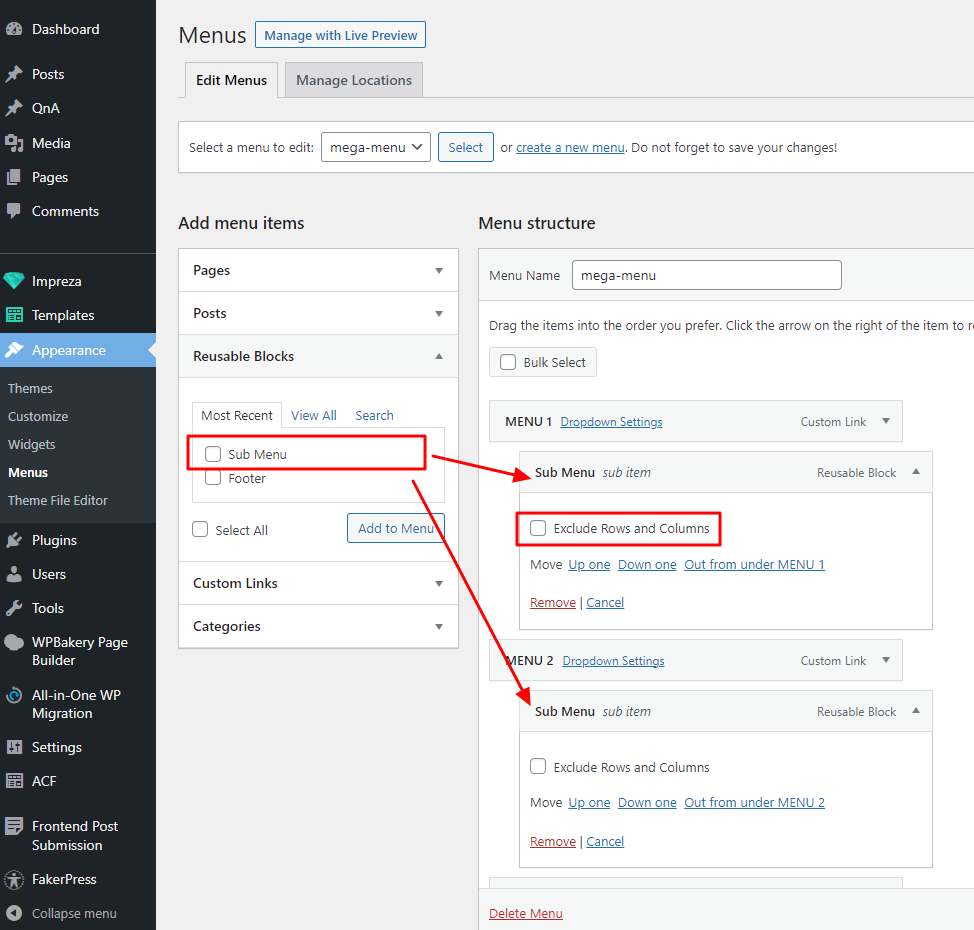This screenshot has height=930, width=974.
Task: Expand the MENU 1 item arrow
Action: pos(886,421)
